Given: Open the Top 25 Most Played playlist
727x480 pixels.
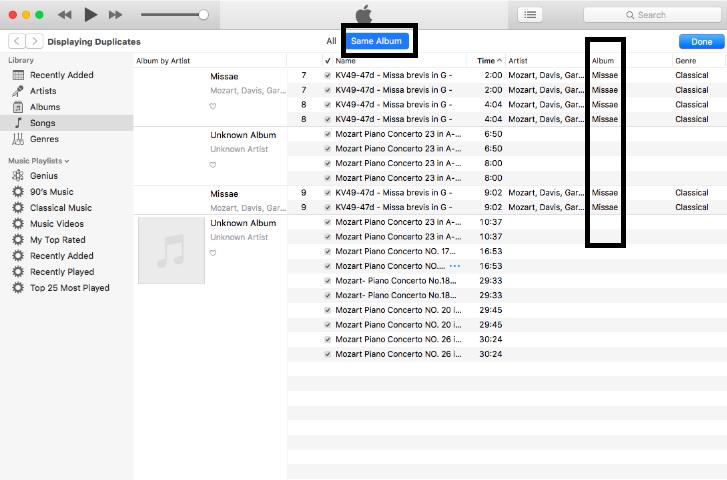Looking at the screenshot, I should (x=70, y=288).
